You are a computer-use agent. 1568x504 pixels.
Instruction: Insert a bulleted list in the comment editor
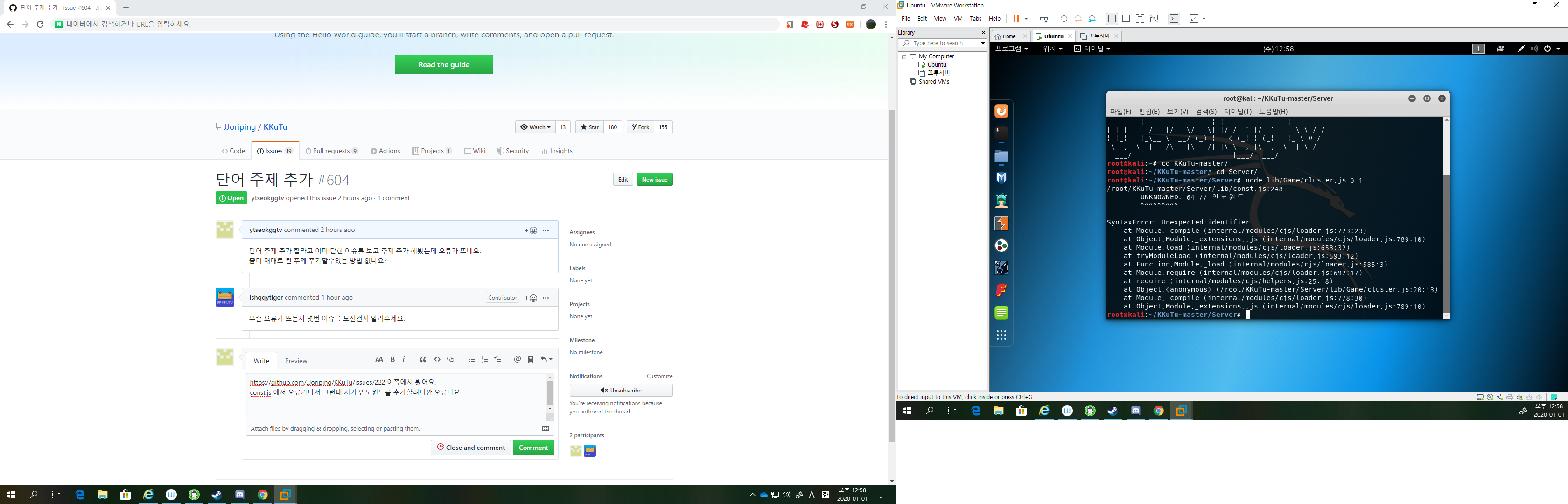point(471,359)
